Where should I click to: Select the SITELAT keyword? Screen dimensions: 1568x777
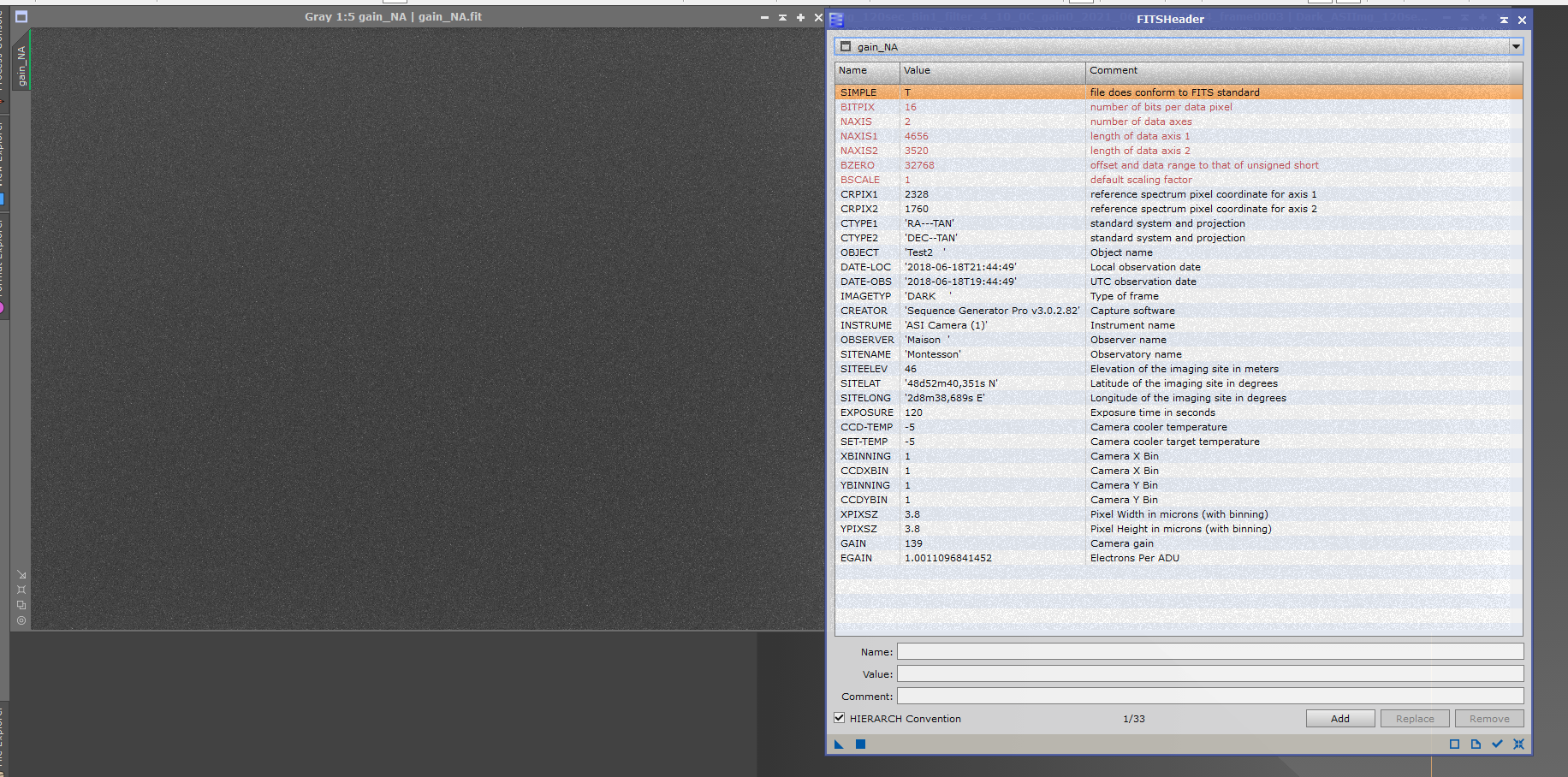861,383
